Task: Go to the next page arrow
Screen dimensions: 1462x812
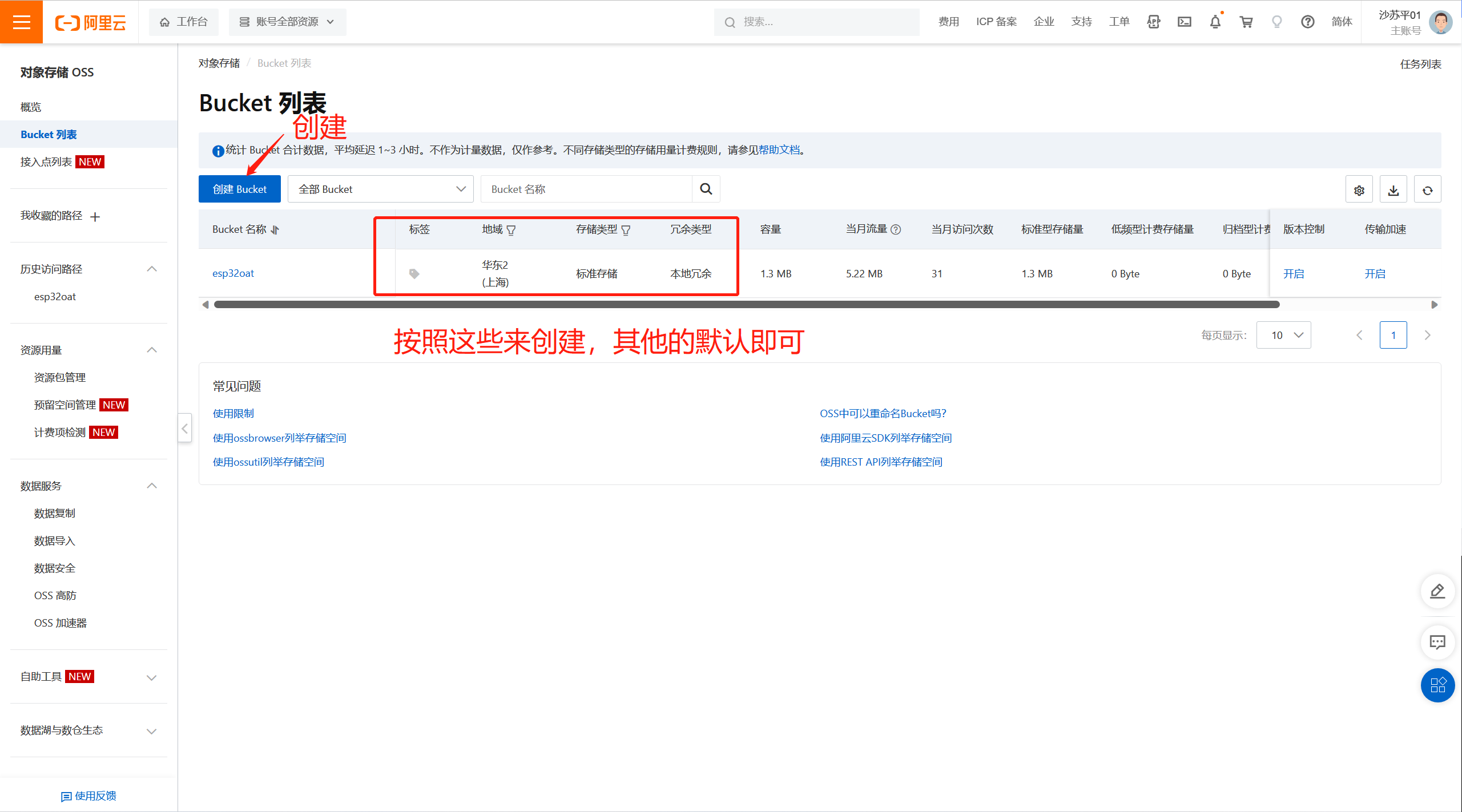Action: 1428,335
